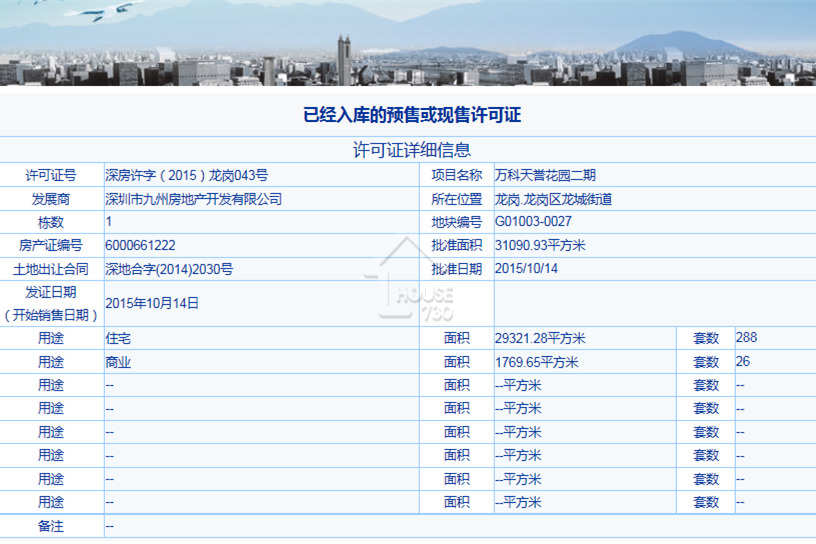
Task: Click the 许可证号 label cell
Action: click(x=51, y=175)
